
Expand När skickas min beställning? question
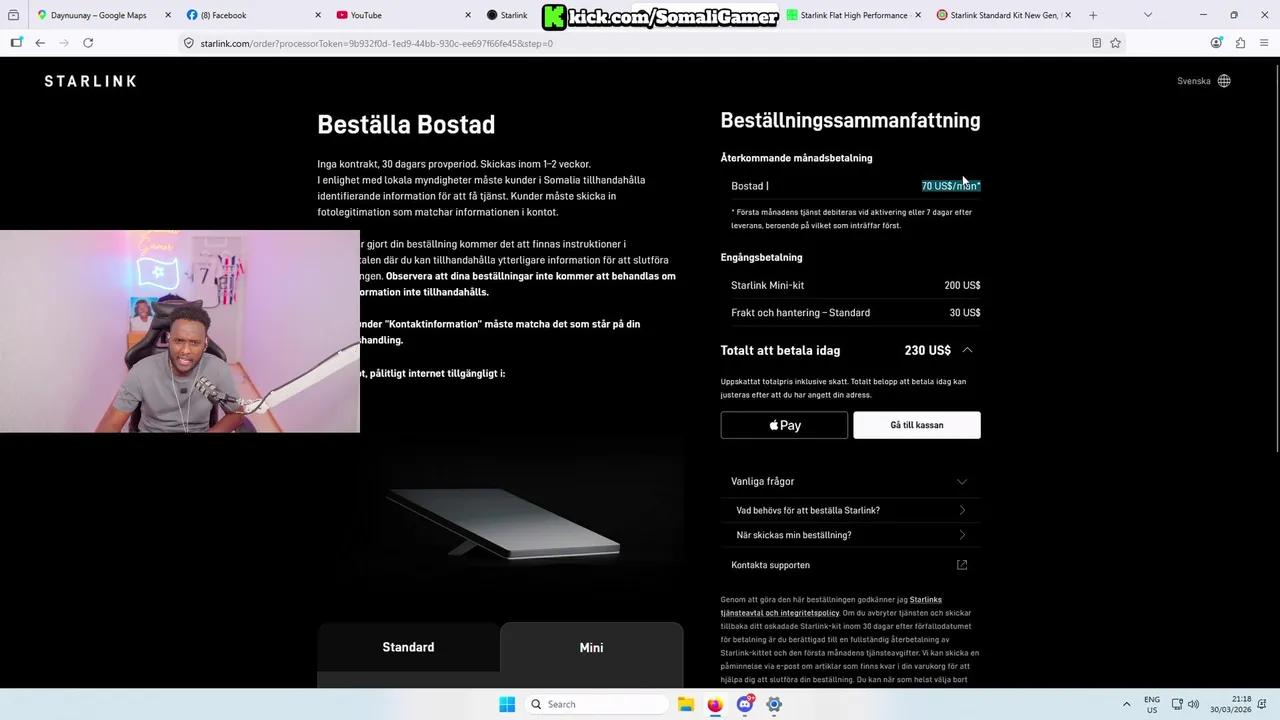[850, 535]
